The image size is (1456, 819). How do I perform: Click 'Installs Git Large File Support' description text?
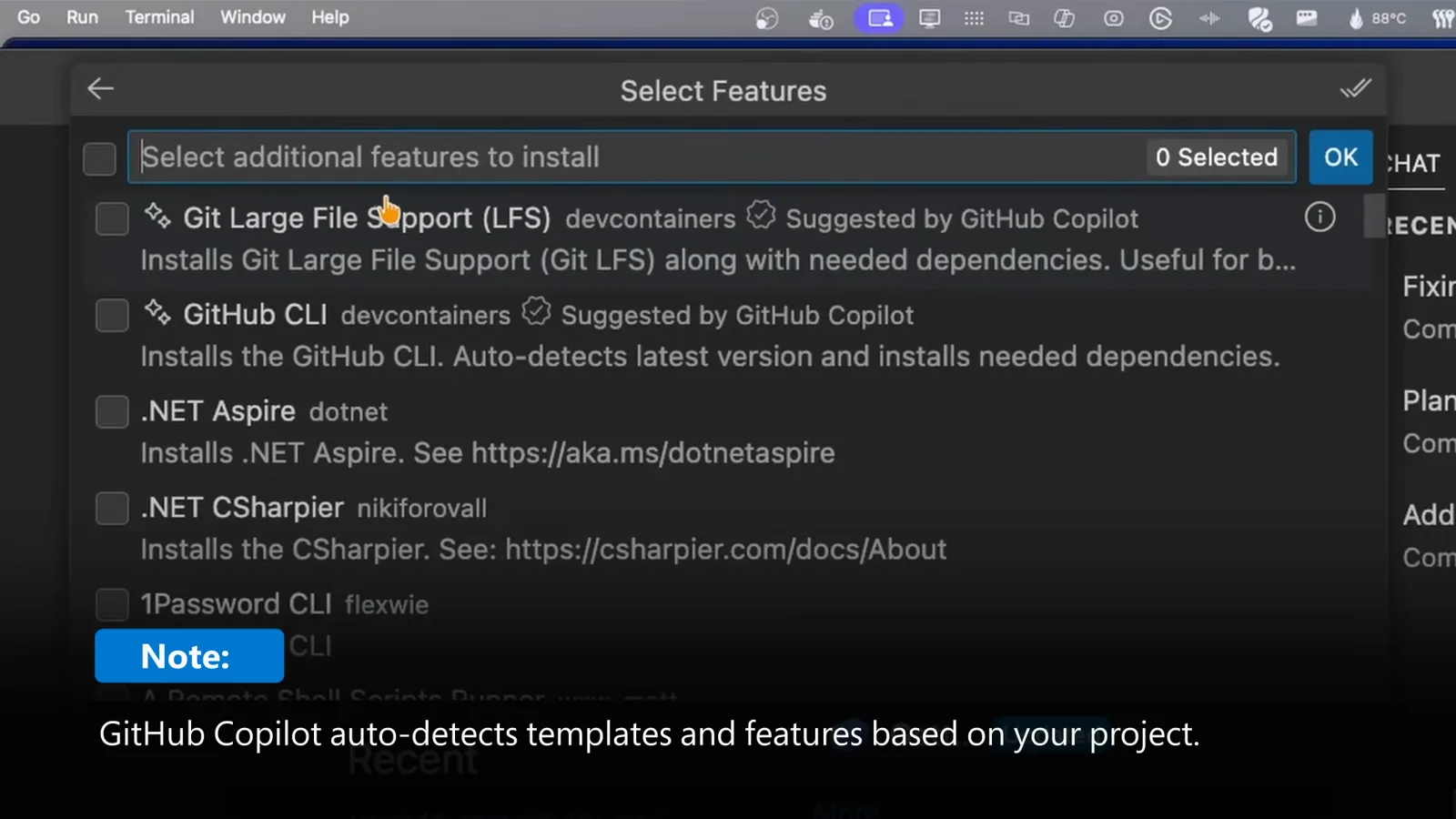(718, 260)
